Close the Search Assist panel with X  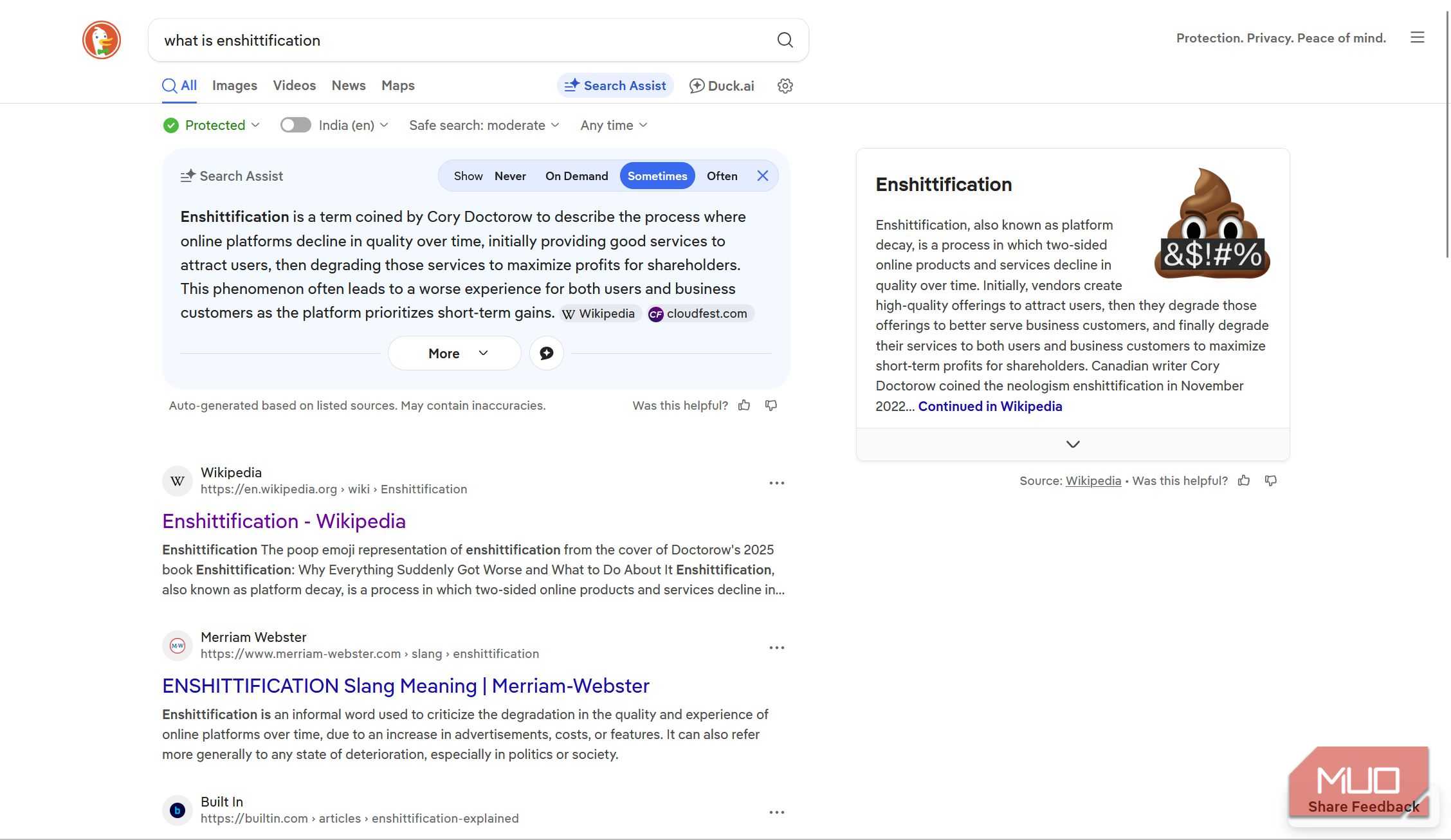tap(763, 176)
